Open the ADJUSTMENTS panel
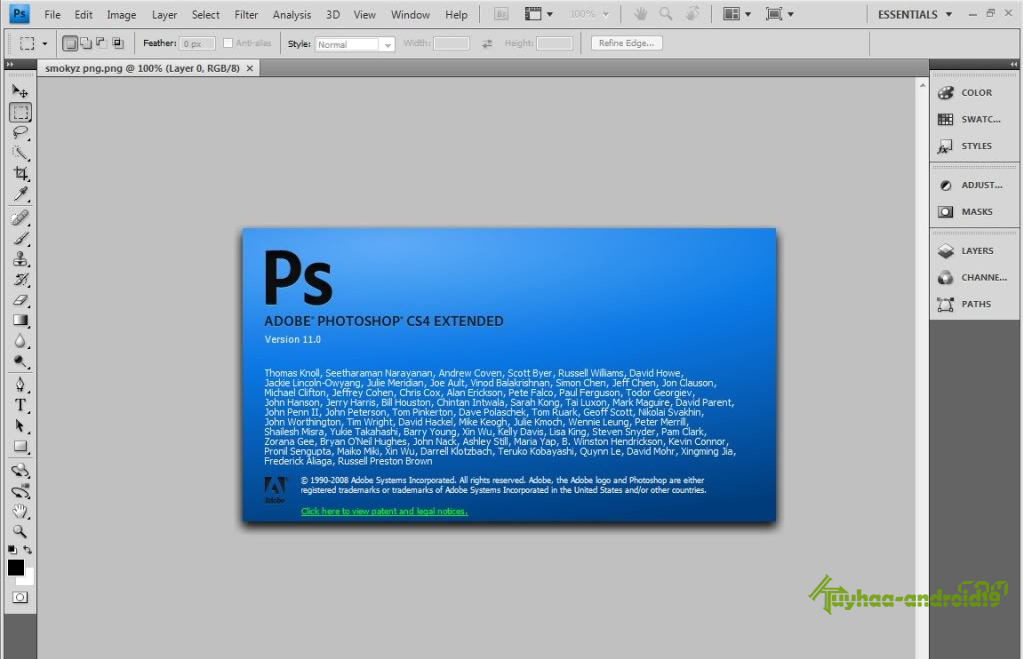This screenshot has height=659, width=1023. pos(973,185)
